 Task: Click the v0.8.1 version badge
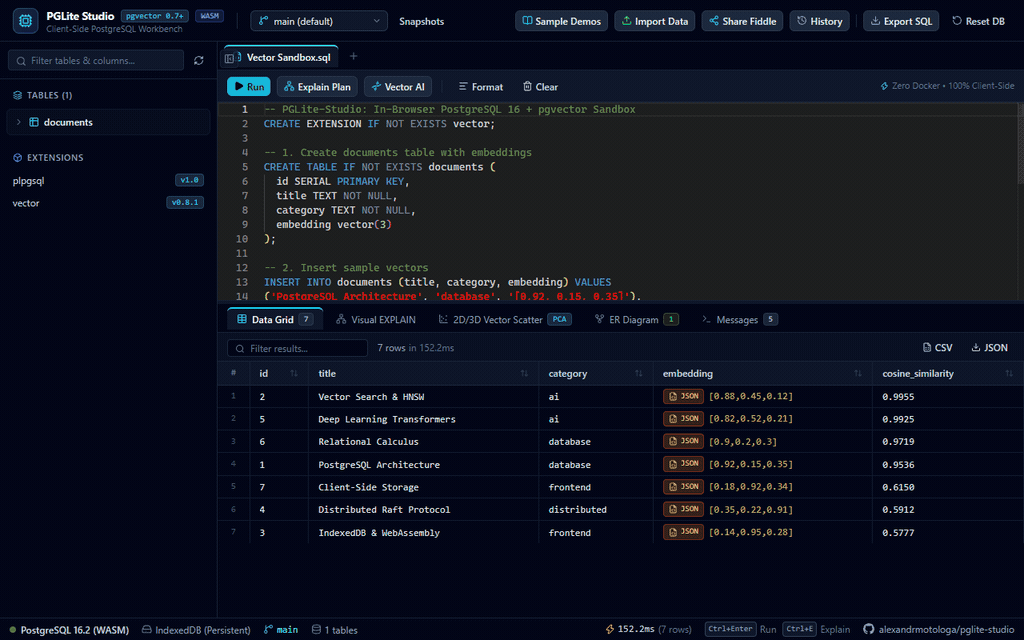click(185, 202)
